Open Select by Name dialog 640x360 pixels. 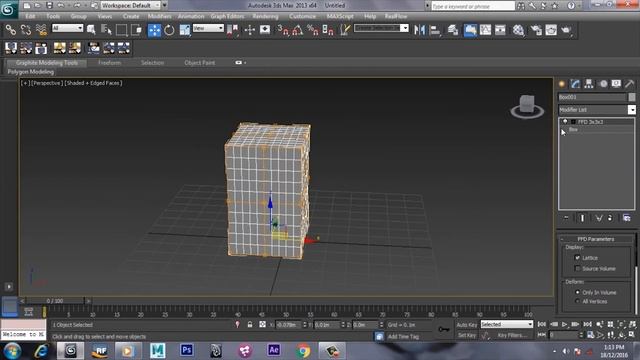(106, 30)
